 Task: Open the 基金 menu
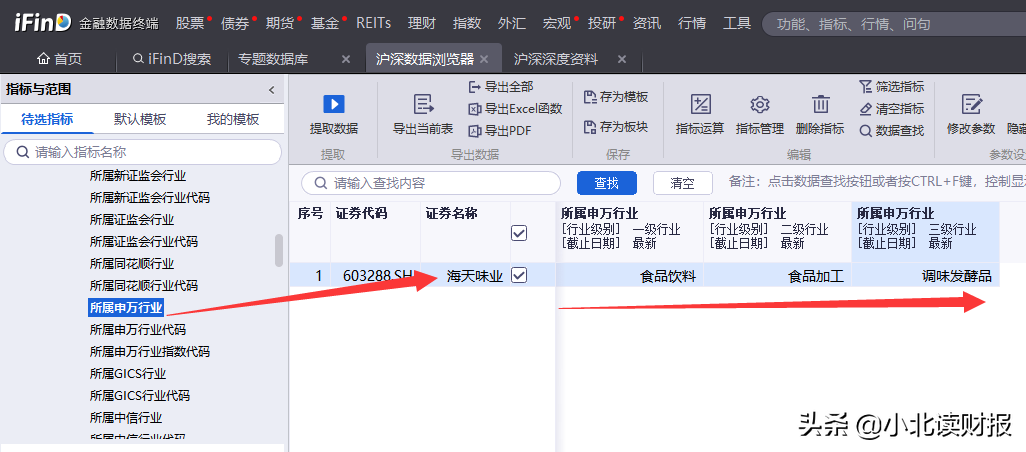click(x=325, y=24)
